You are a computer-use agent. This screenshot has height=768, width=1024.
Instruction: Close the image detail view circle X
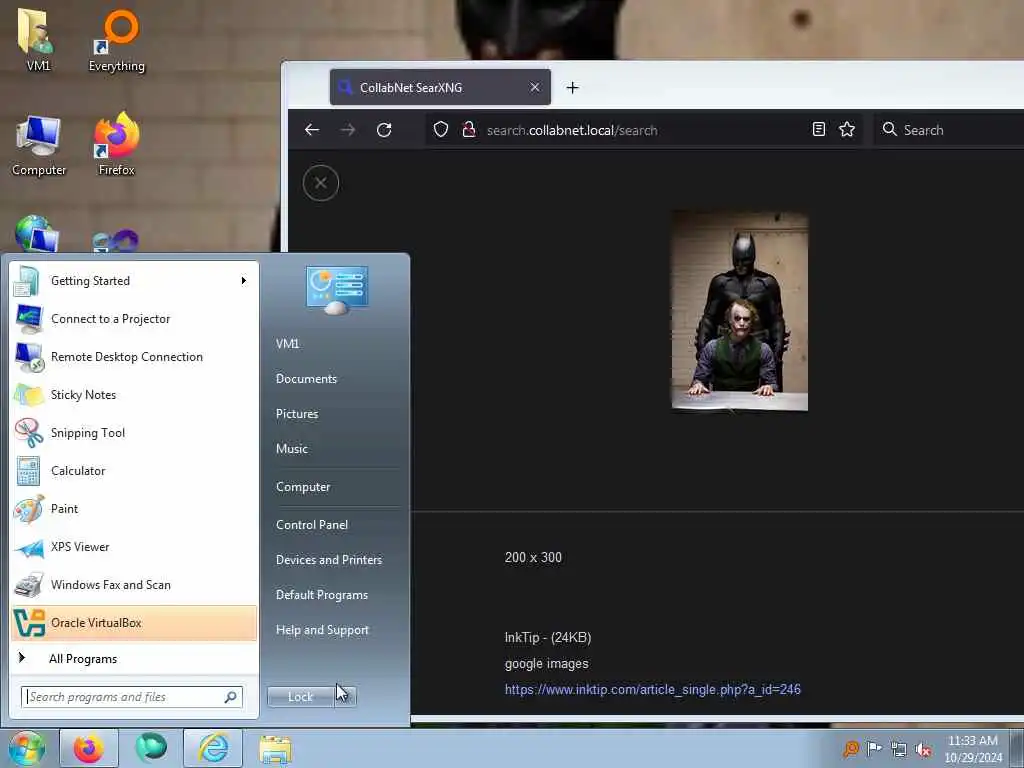321,183
